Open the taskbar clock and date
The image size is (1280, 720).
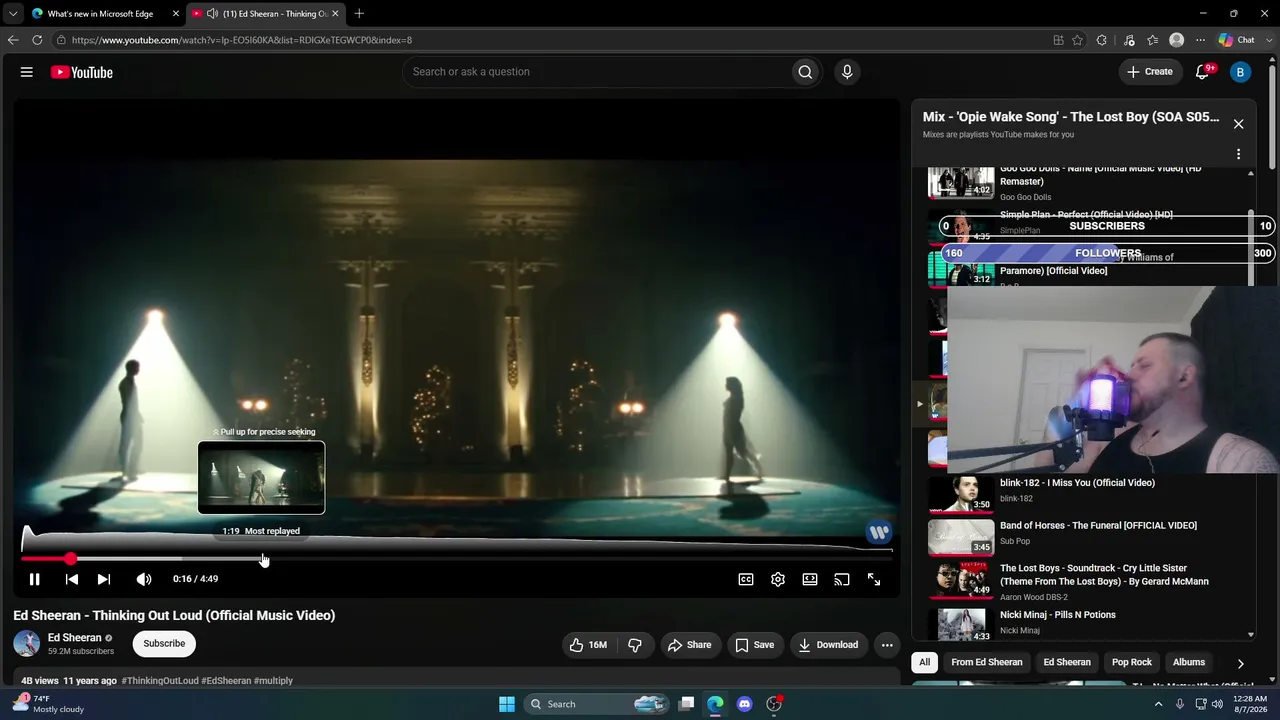tap(1250, 704)
